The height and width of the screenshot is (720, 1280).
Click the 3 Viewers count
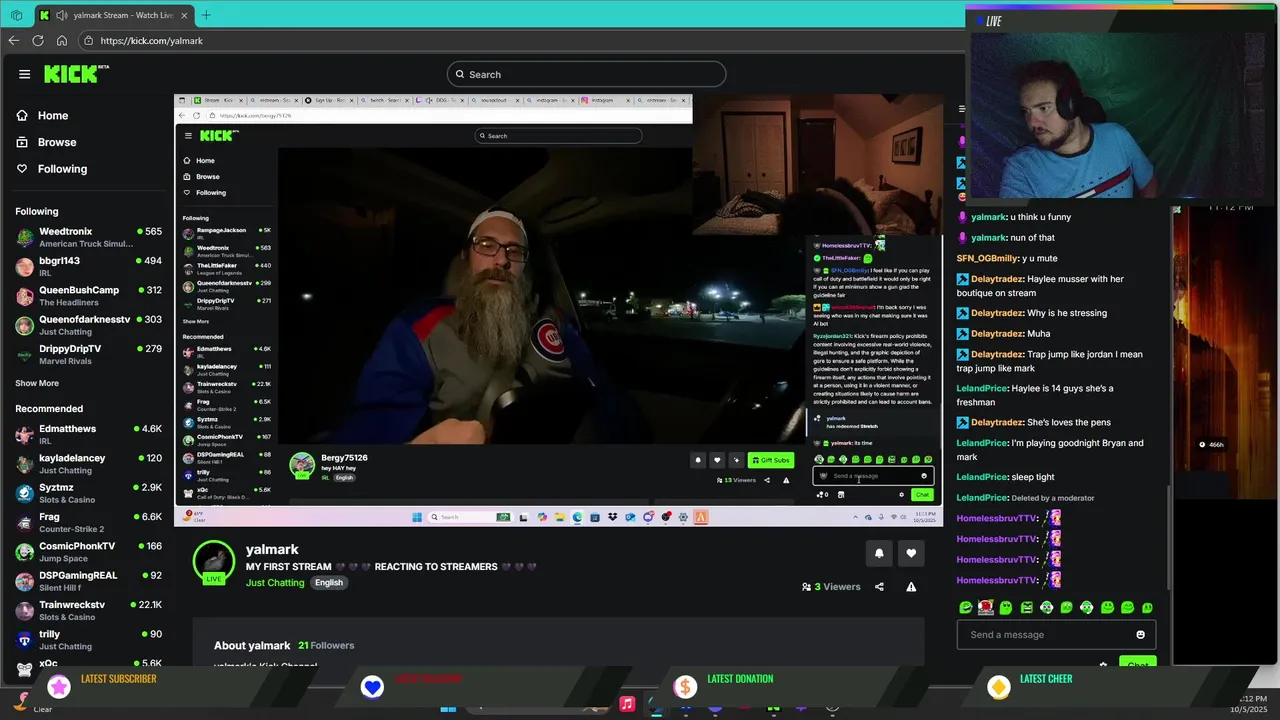(x=831, y=587)
